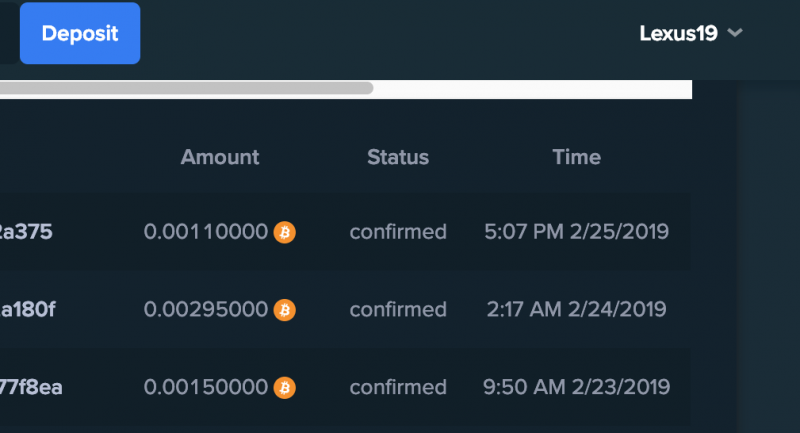Viewport: 800px width, 433px height.
Task: Click the 0.00295000 amount value
Action: tap(206, 310)
